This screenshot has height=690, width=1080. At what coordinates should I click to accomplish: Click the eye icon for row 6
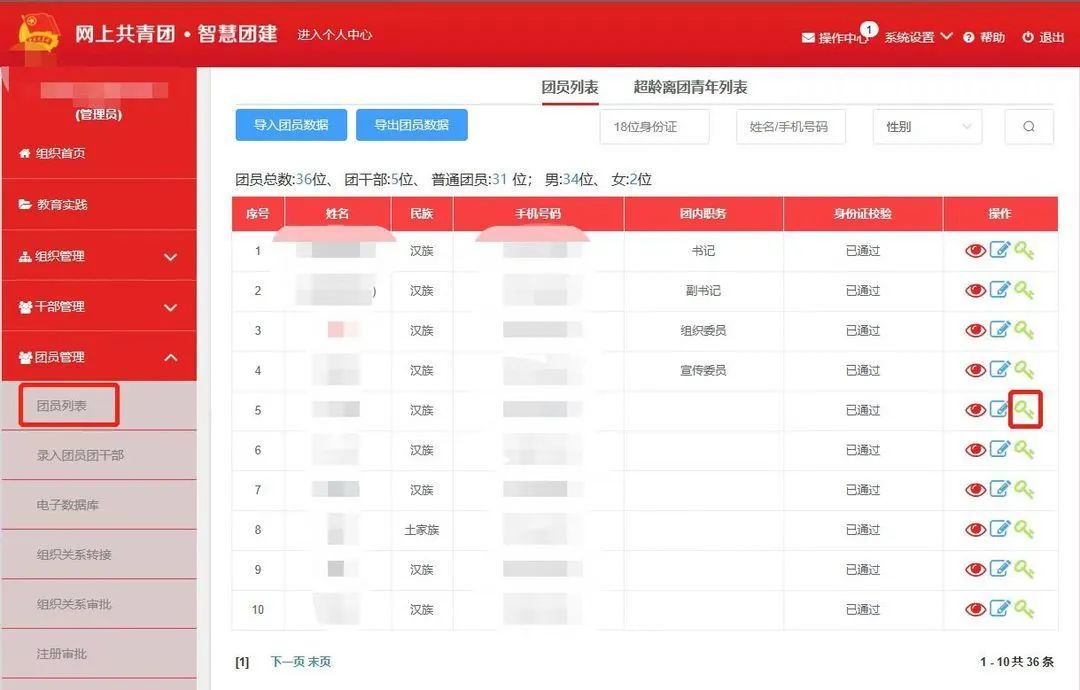[x=975, y=450]
